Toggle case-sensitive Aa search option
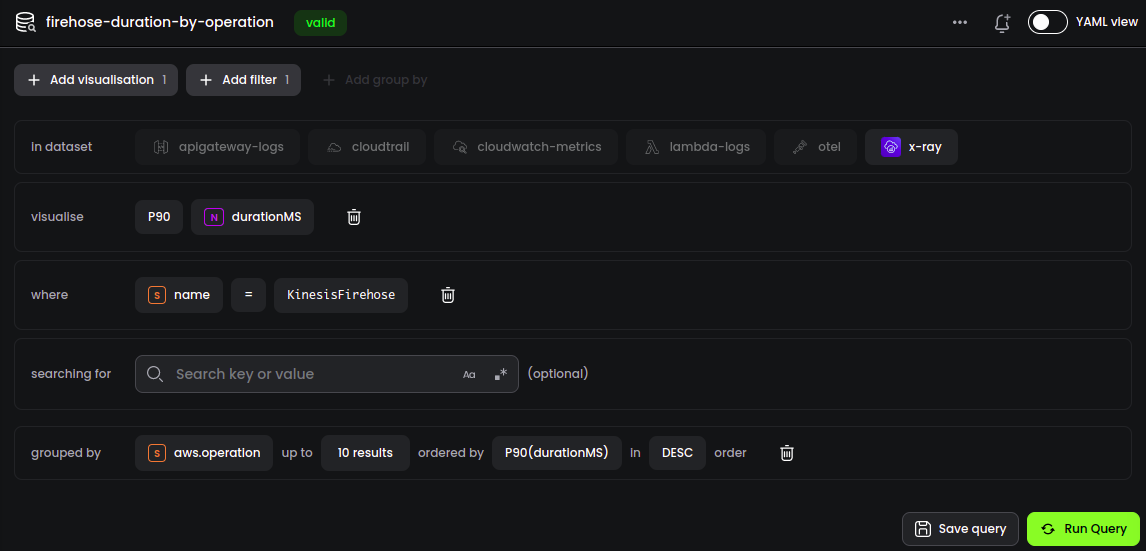 point(469,374)
